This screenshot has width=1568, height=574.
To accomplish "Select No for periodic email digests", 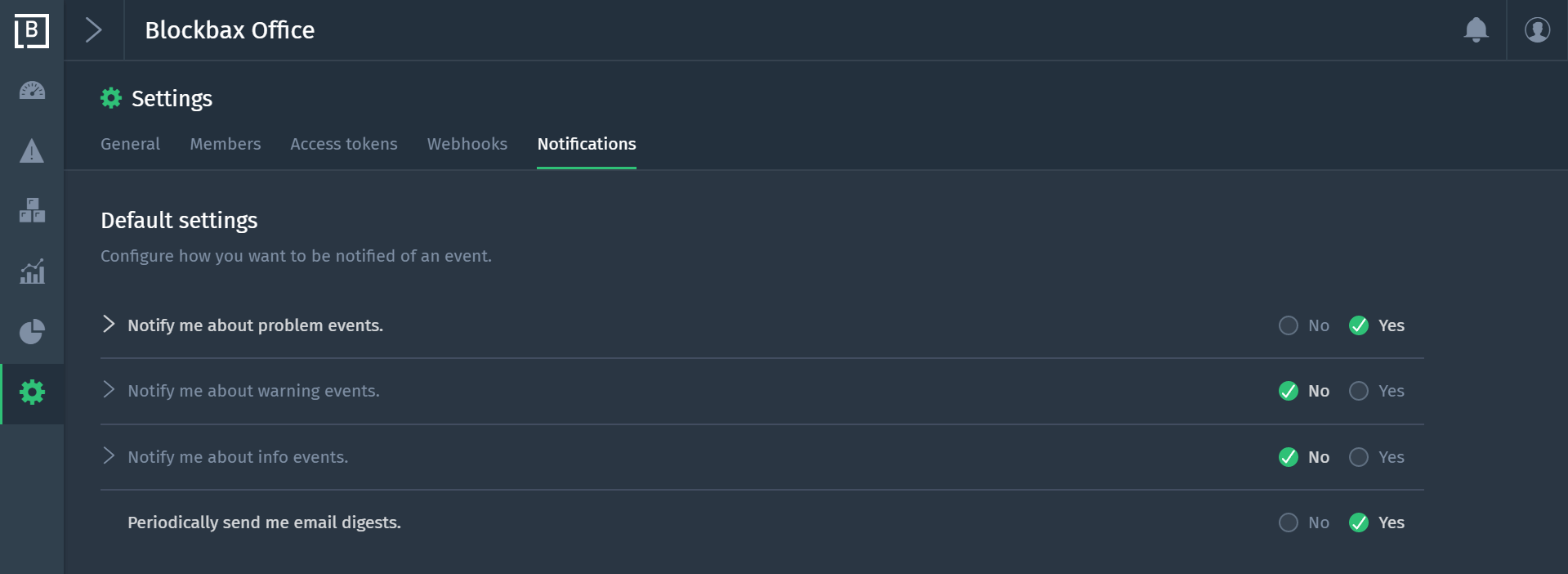I will [1304, 522].
